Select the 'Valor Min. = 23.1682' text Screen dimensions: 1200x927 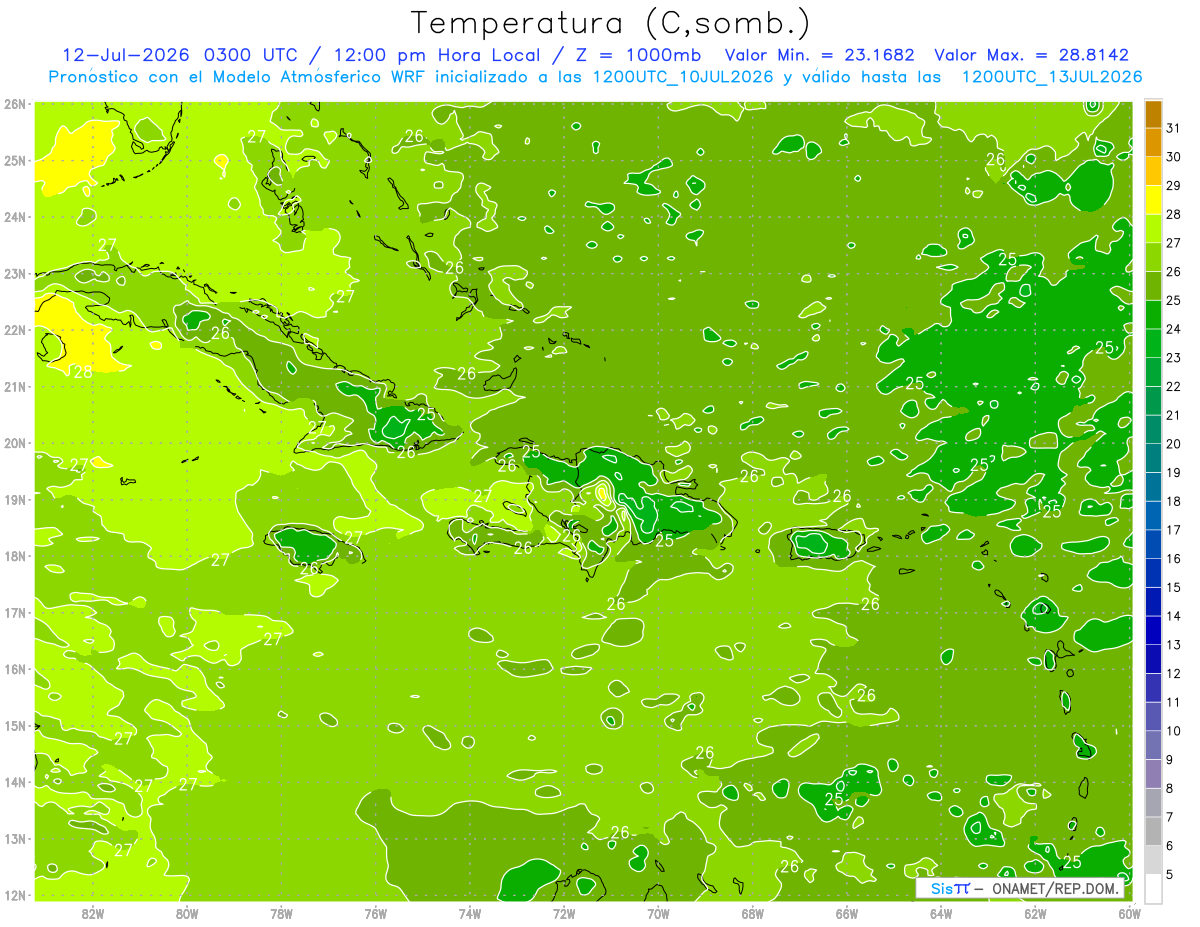(x=819, y=55)
